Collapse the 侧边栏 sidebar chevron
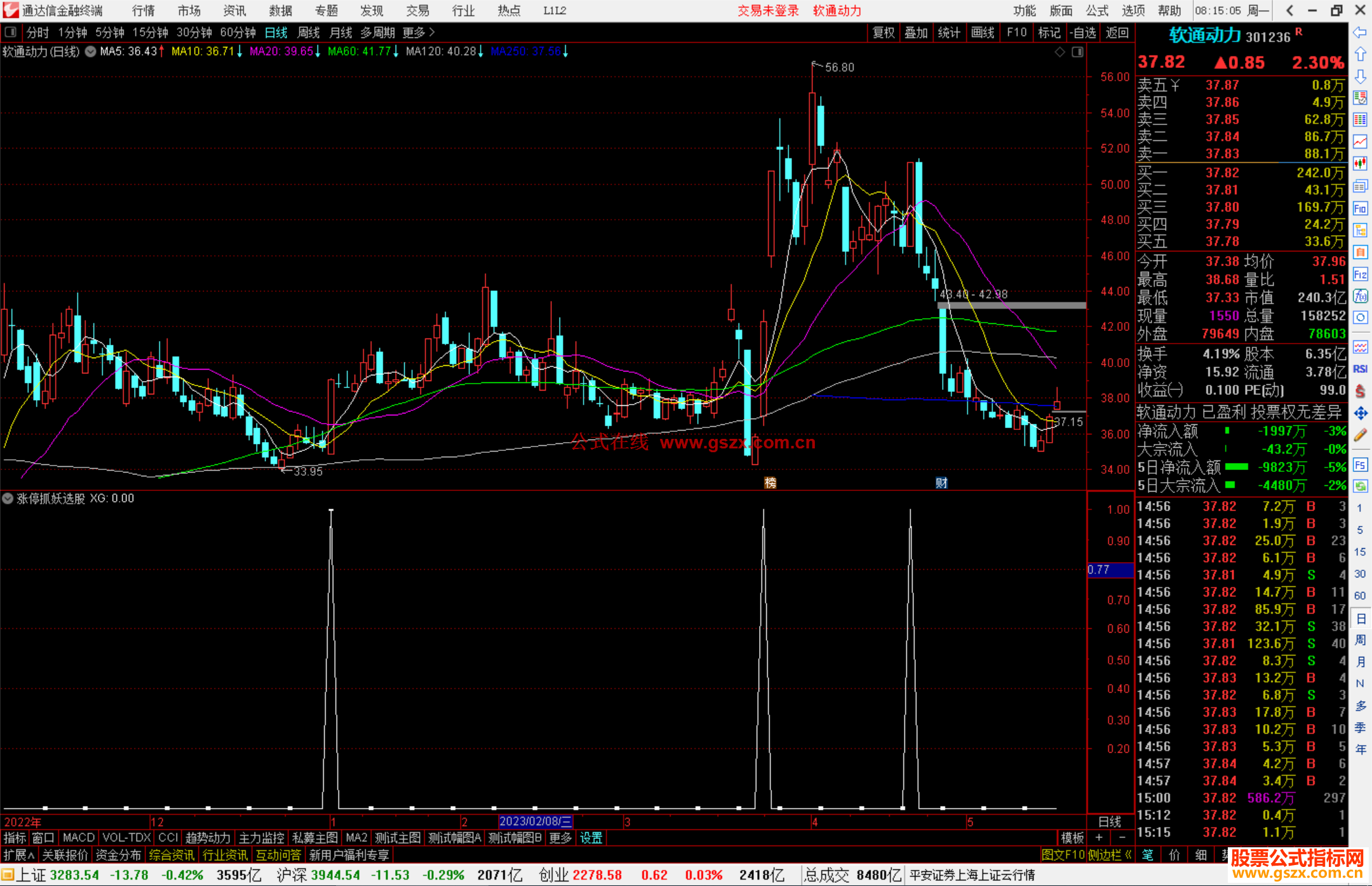The width and height of the screenshot is (1372, 886). coord(1128,855)
